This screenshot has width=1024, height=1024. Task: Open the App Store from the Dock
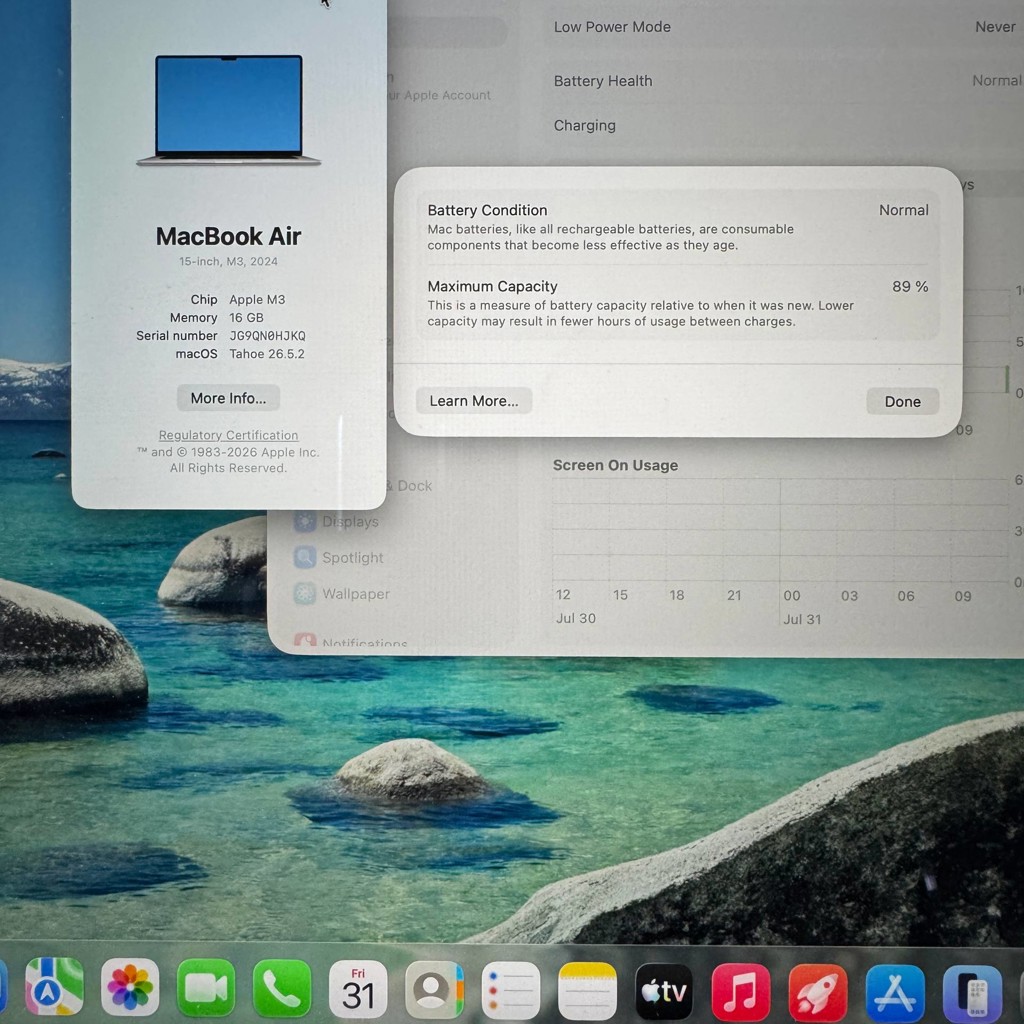point(895,994)
